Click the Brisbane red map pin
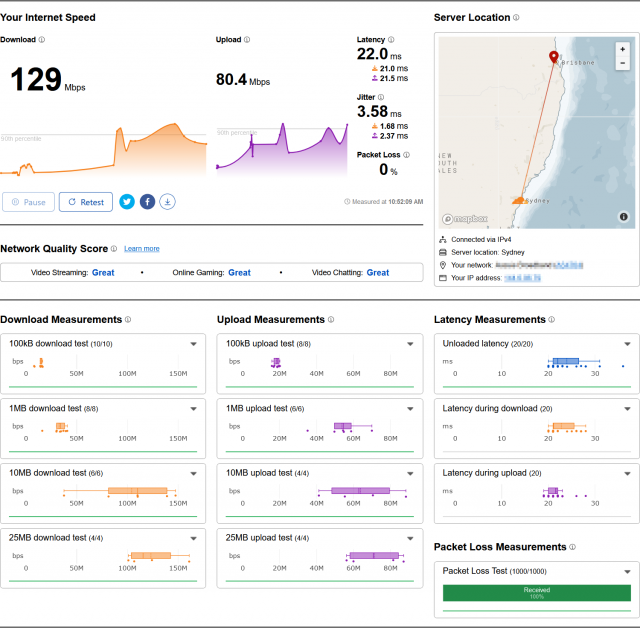Image resolution: width=640 pixels, height=628 pixels. tap(554, 57)
